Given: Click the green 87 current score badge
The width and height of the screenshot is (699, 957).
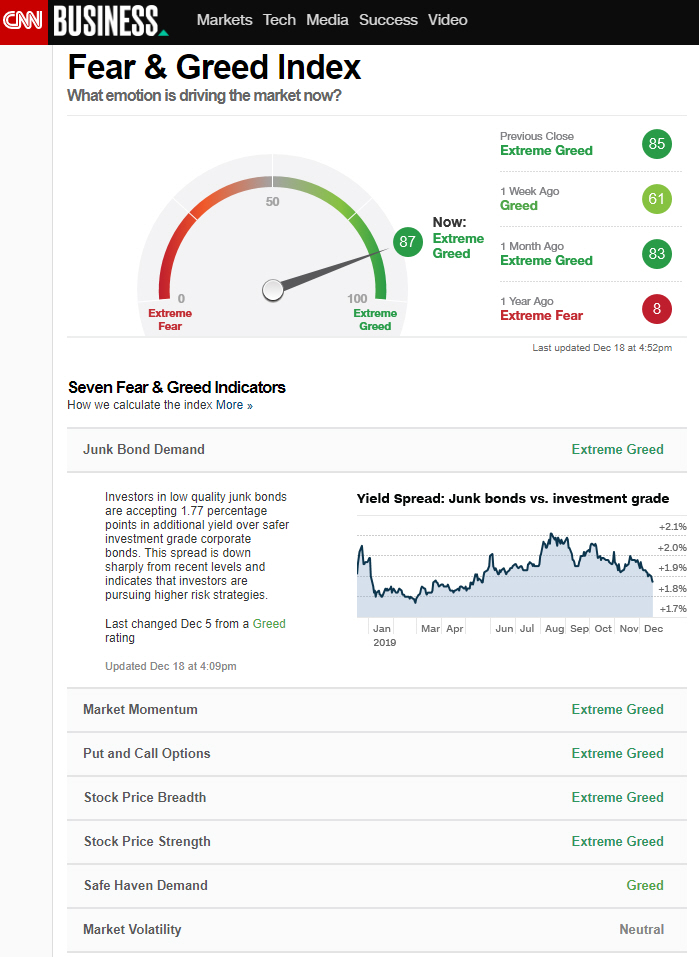Looking at the screenshot, I should coord(407,242).
